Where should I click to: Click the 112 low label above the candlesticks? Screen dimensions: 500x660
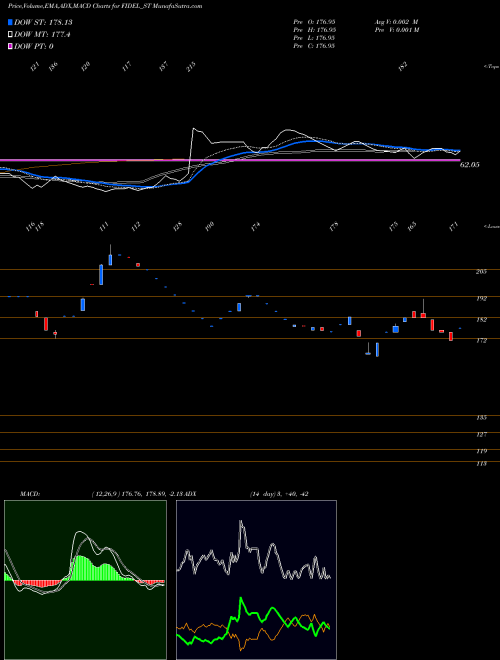(x=136, y=226)
